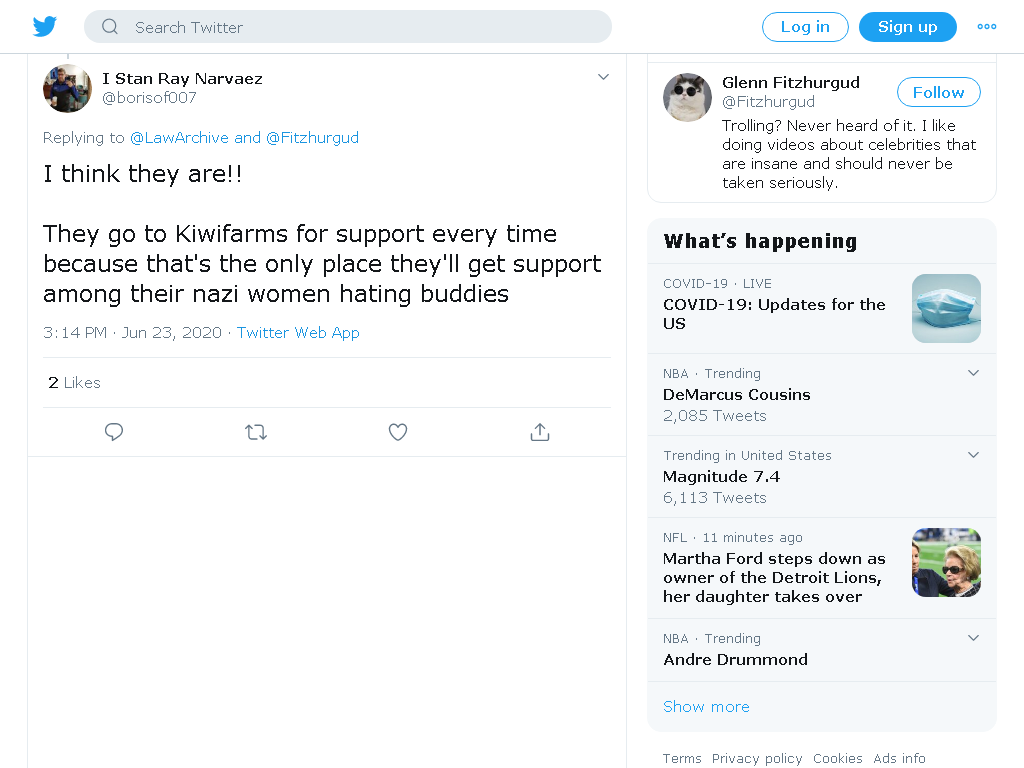
Task: Open the Twitter Web App link
Action: 298,332
